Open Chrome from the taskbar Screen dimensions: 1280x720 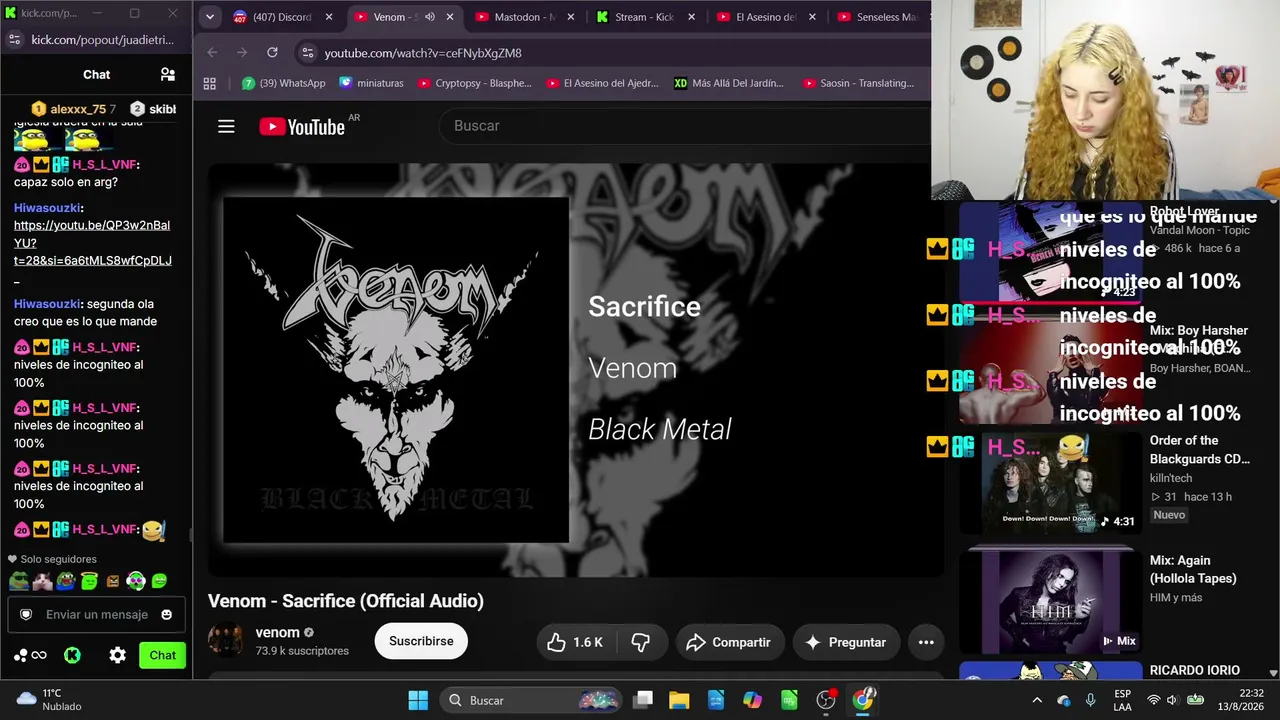(x=863, y=700)
